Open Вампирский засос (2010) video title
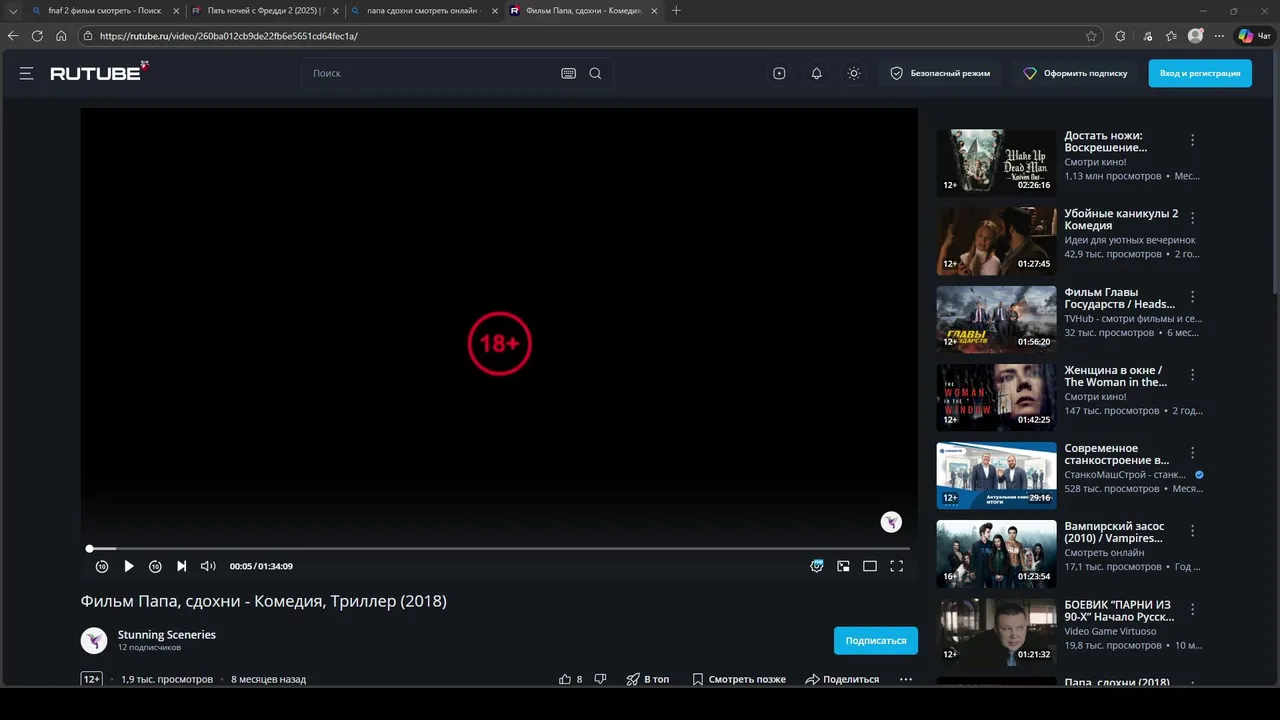The height and width of the screenshot is (720, 1280). click(x=1114, y=532)
